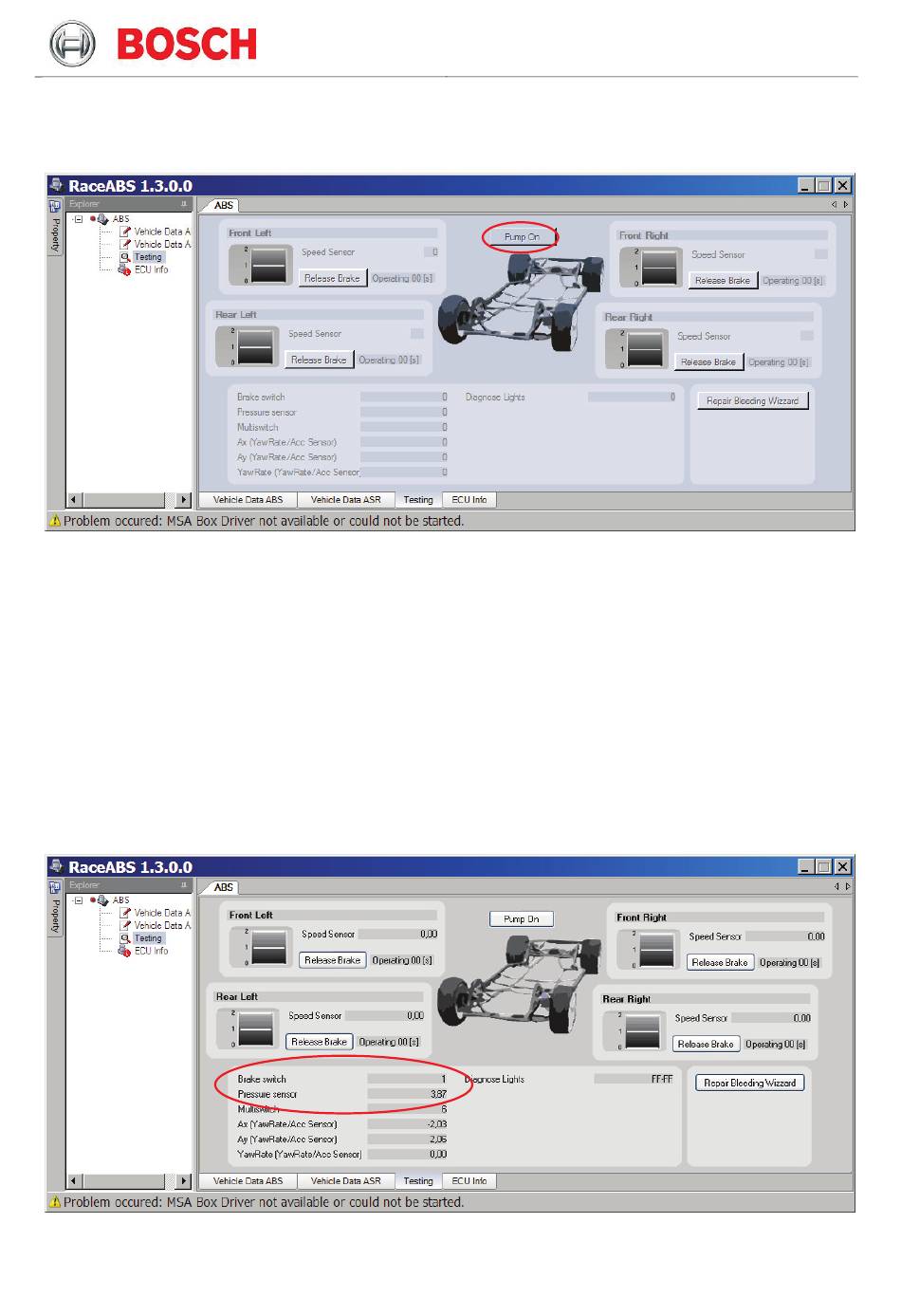Upper window: click Front Left brake level gauge
This screenshot has height=1316, width=901.
[262, 265]
